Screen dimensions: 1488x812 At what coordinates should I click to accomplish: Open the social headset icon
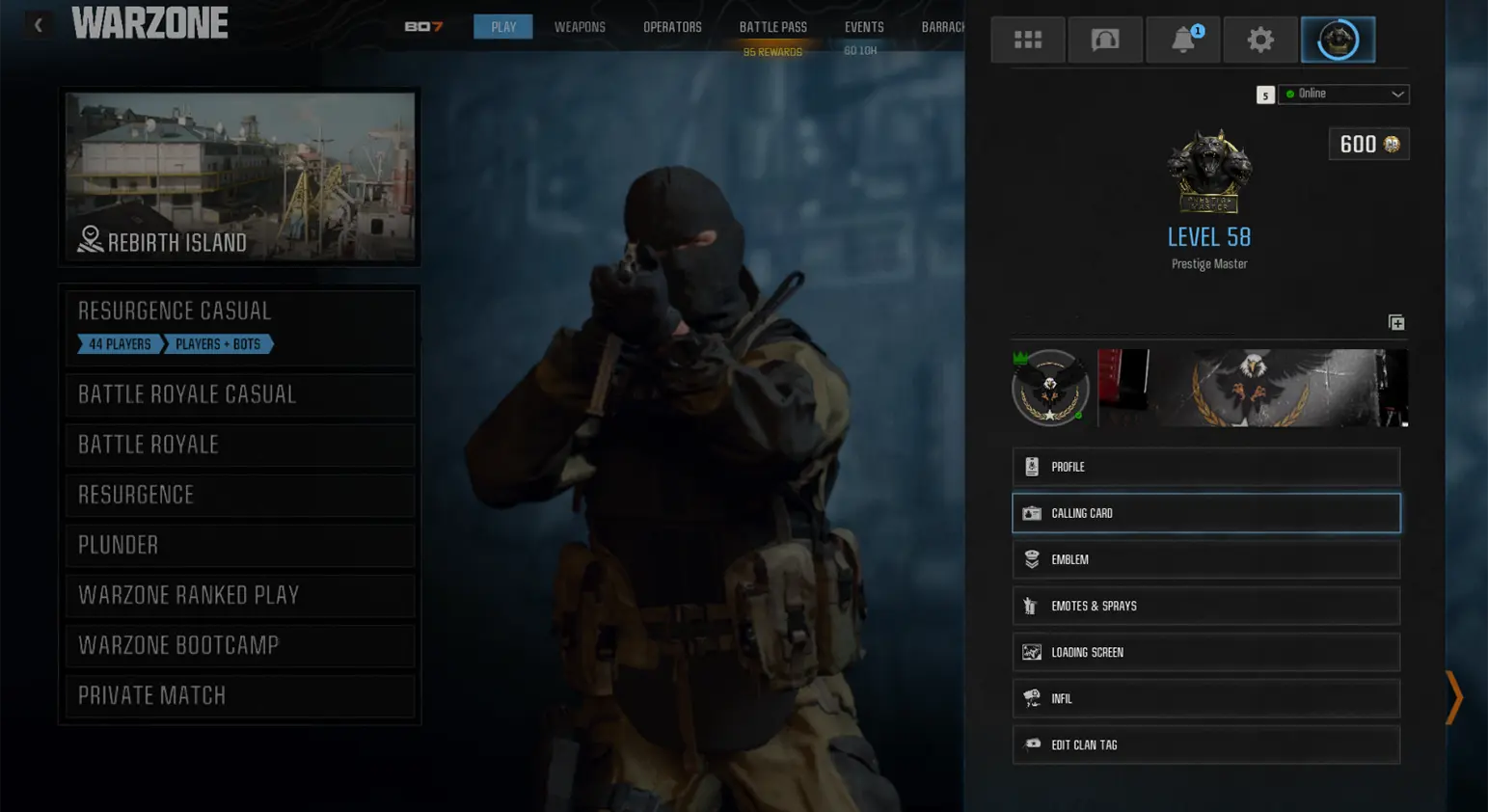click(x=1105, y=40)
